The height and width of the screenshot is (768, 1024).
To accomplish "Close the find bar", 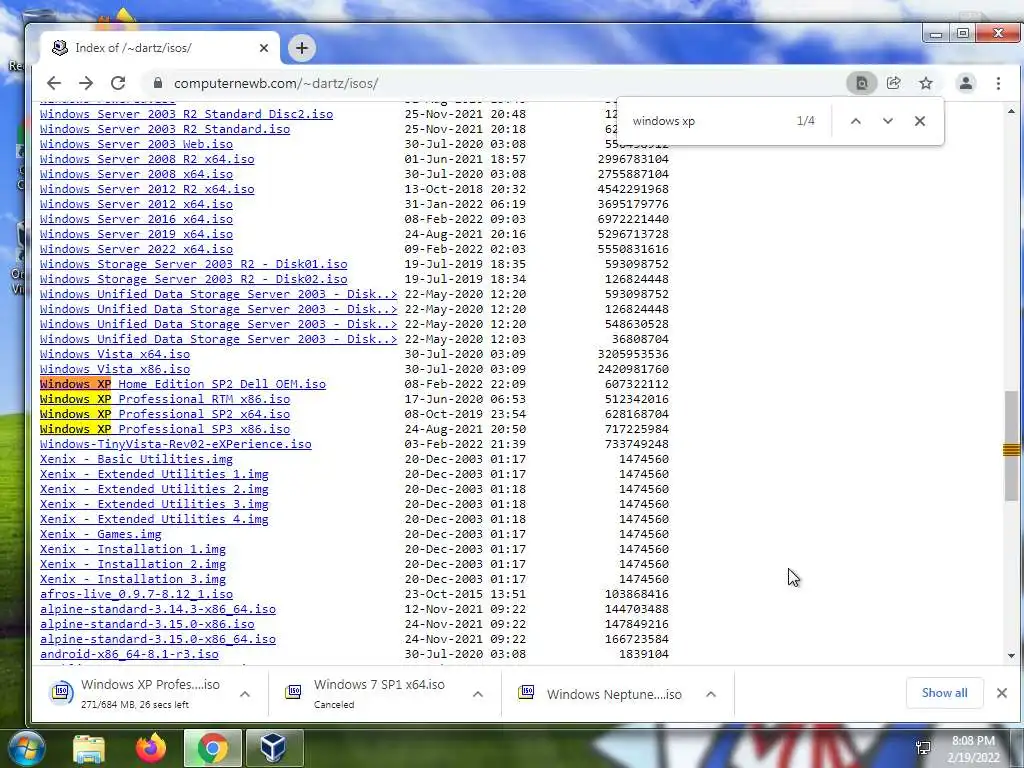I will [x=920, y=121].
